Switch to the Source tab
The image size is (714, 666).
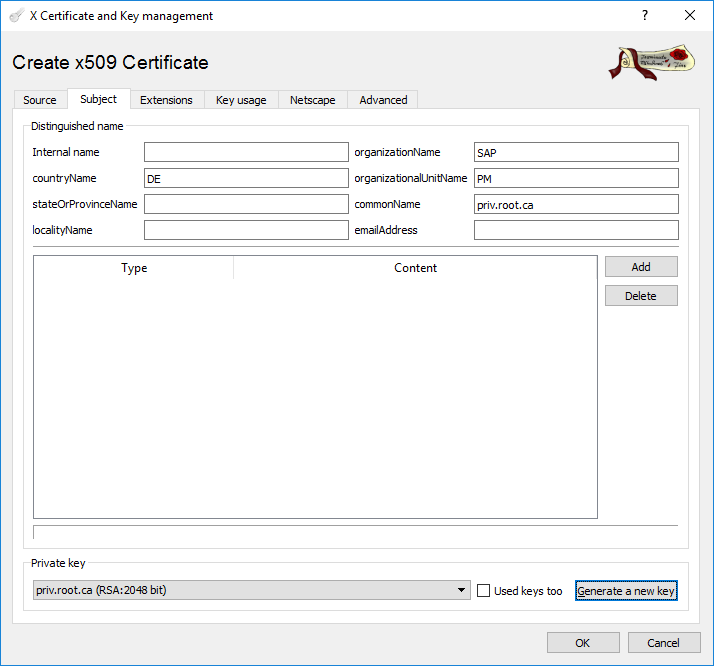coord(40,100)
